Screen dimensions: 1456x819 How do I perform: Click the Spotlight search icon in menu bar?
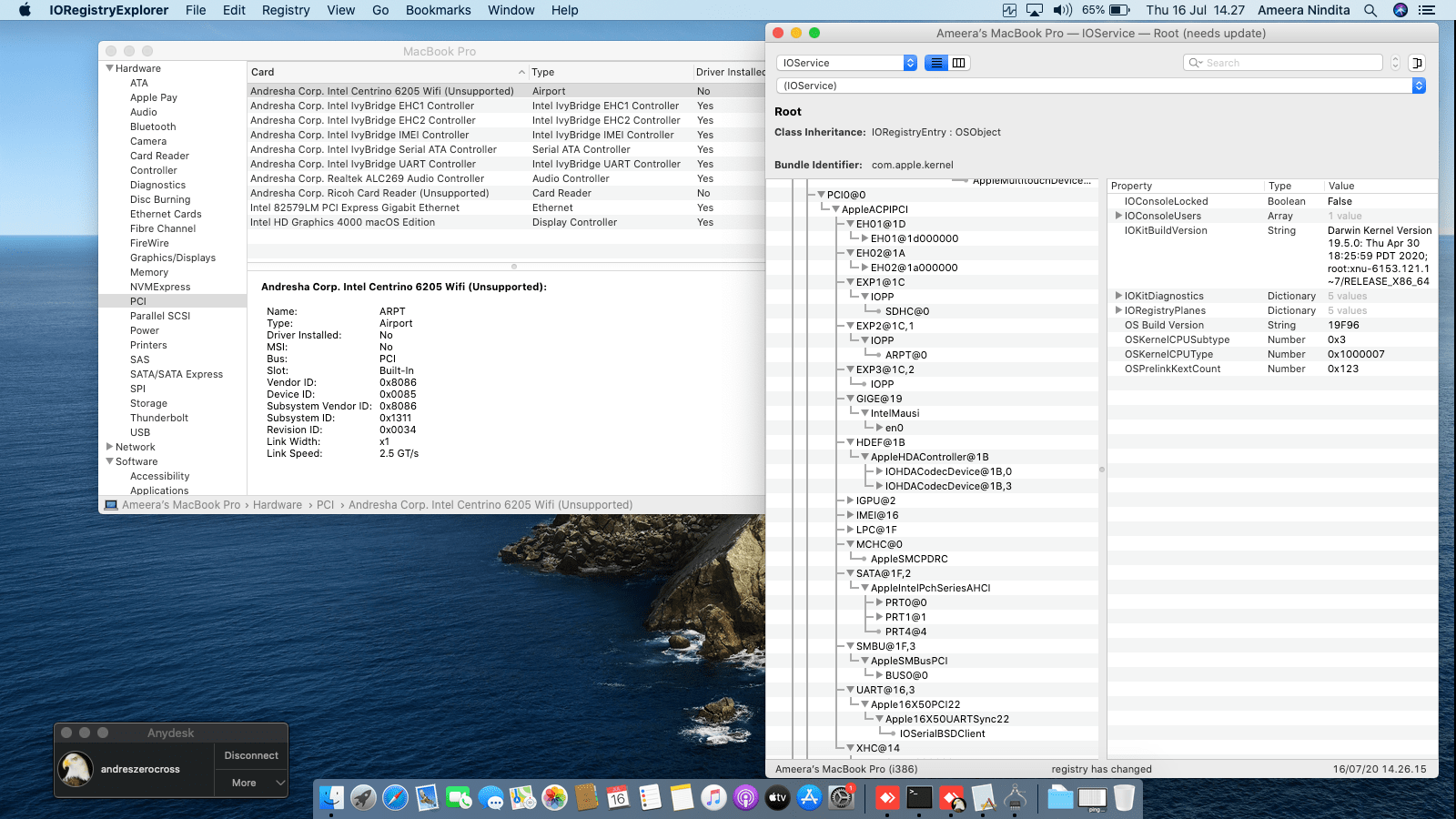click(1370, 10)
